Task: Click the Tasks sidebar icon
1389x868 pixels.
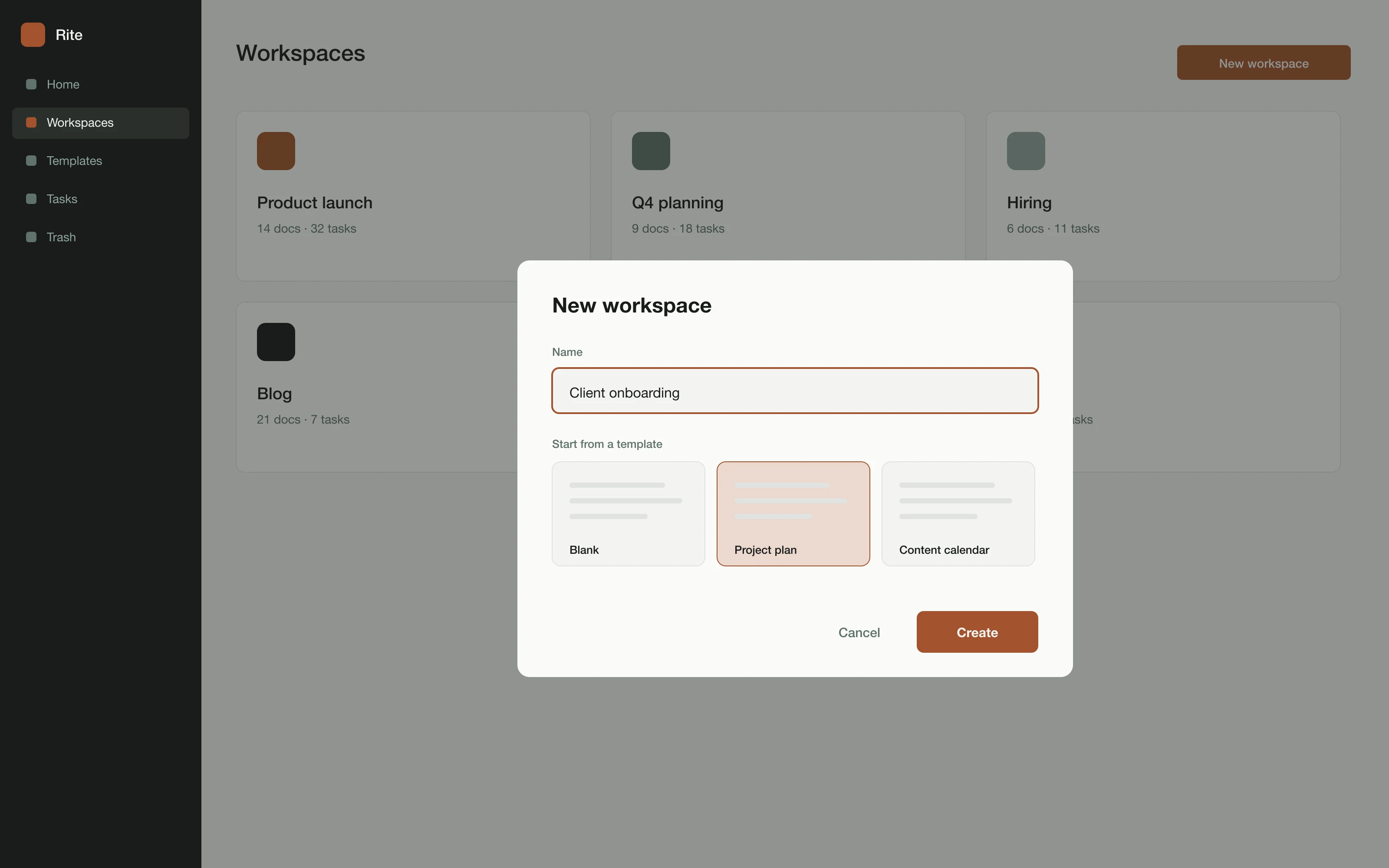Action: click(32, 199)
